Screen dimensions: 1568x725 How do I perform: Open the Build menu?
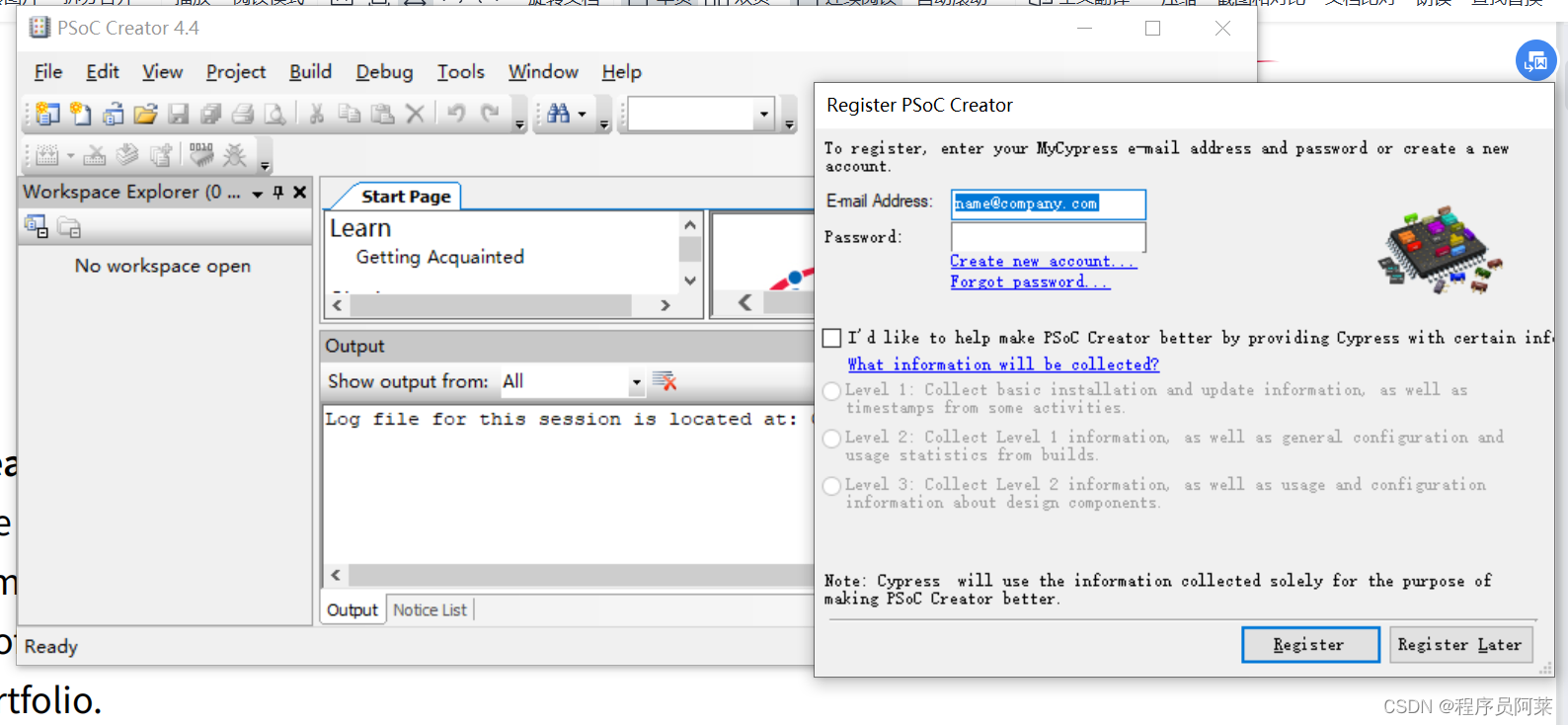pyautogui.click(x=310, y=72)
